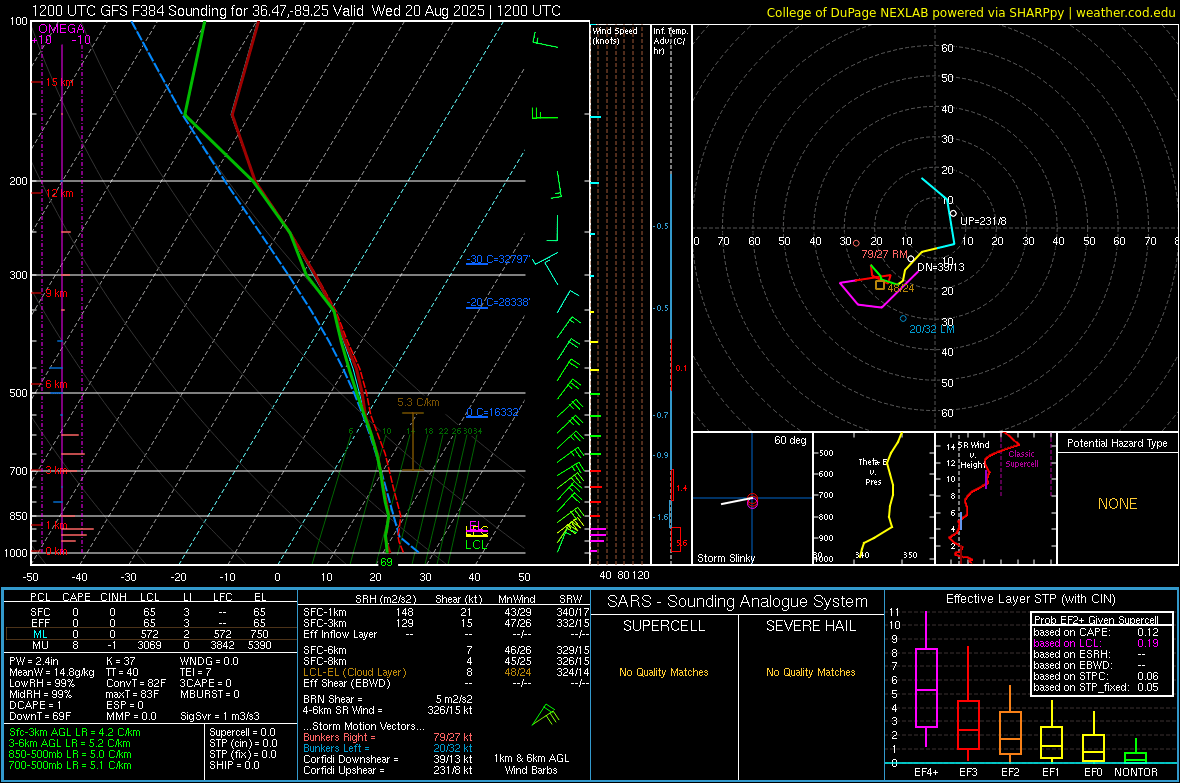Click the LCL-EL (Cloud Layer) row label

pos(354,672)
